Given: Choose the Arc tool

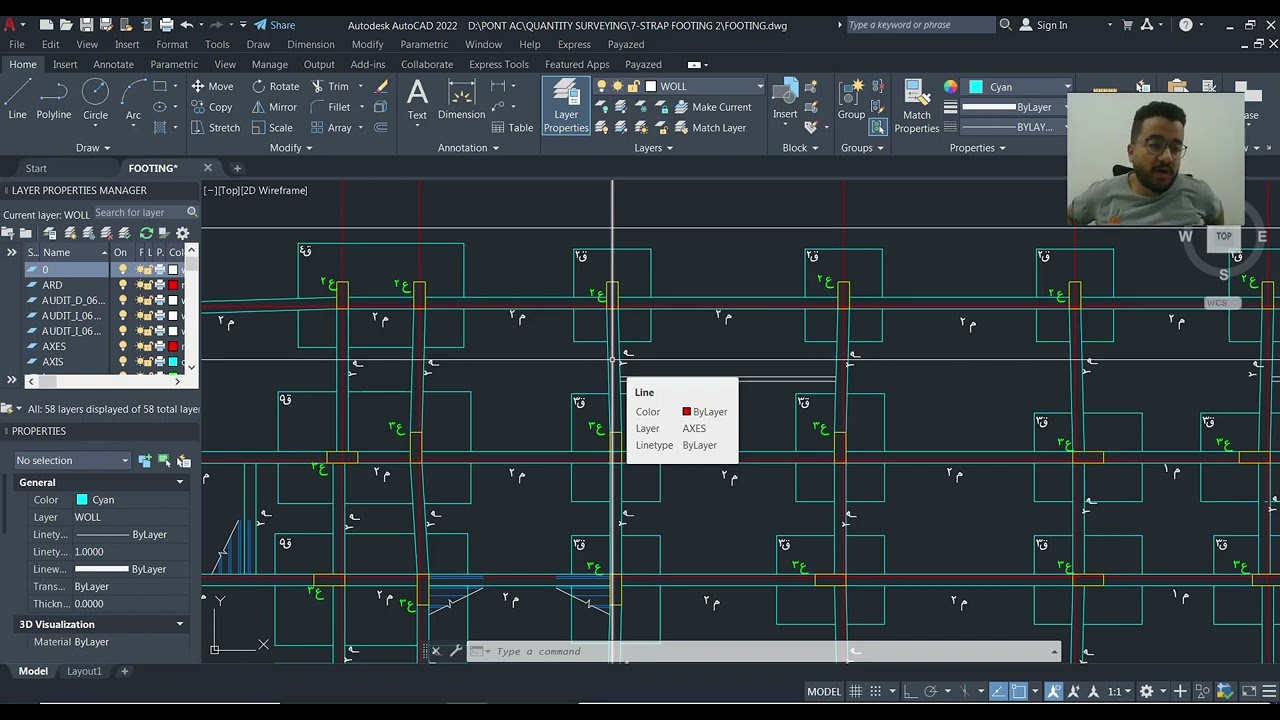Looking at the screenshot, I should 133,100.
